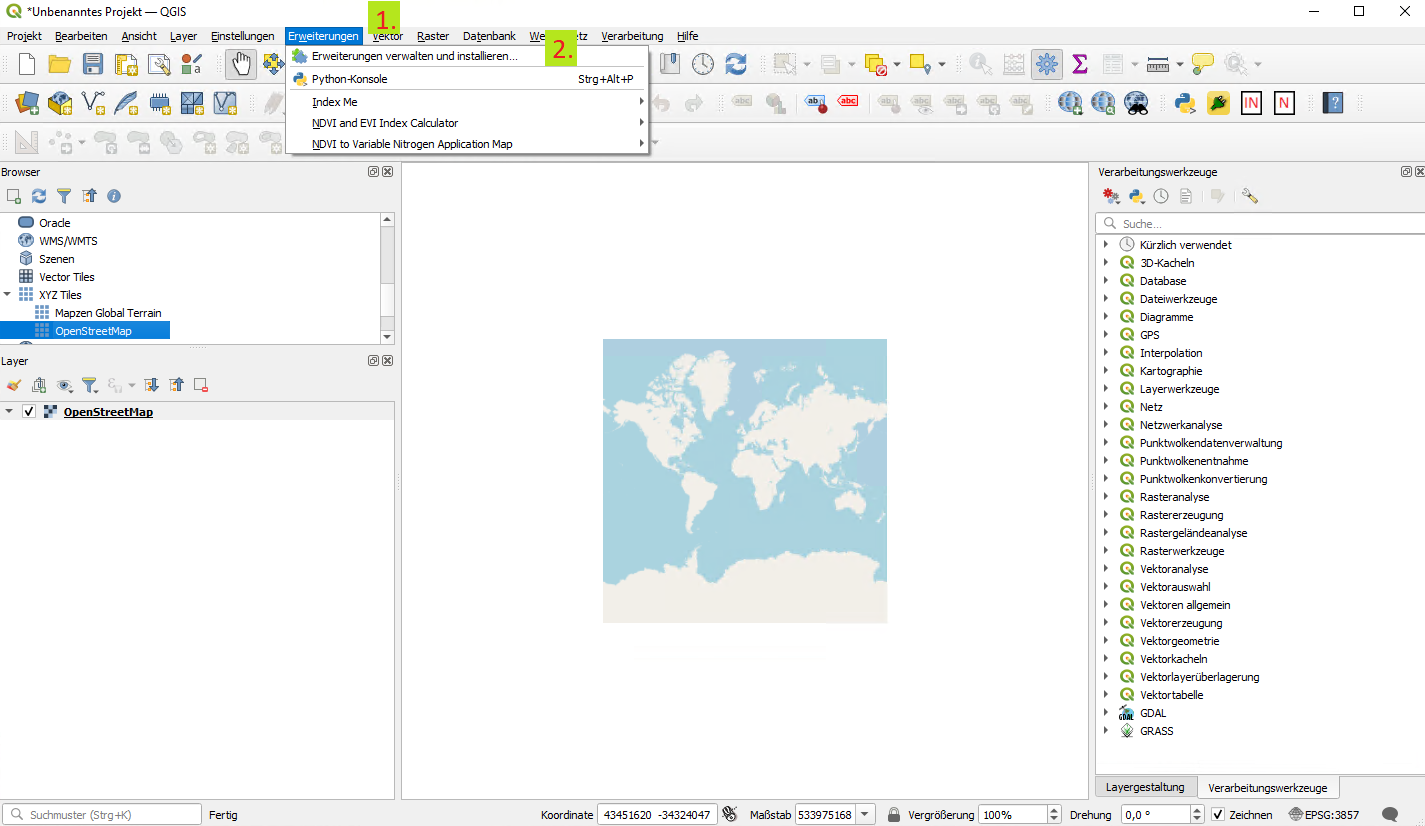Image resolution: width=1425 pixels, height=826 pixels.
Task: Toggle the scale lock padlock icon
Action: [x=894, y=814]
